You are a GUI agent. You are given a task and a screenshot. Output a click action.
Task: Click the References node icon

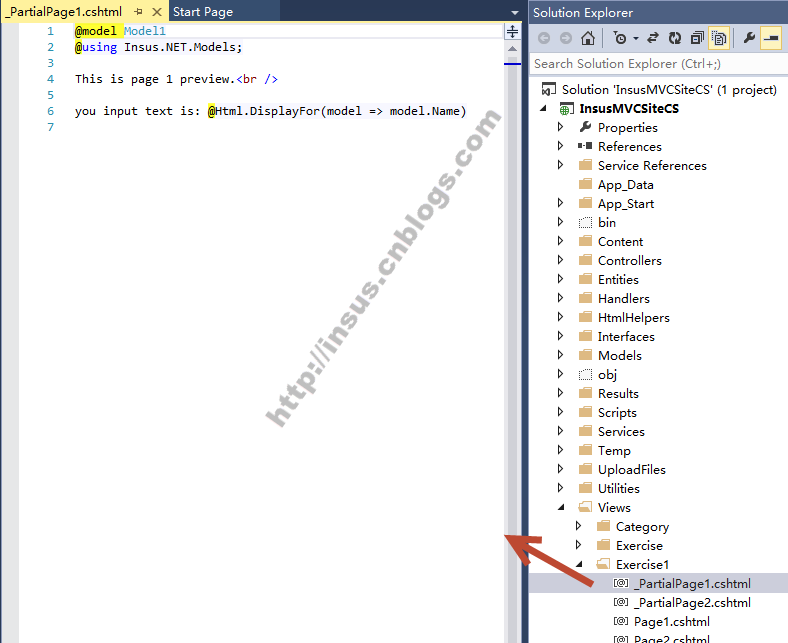[x=585, y=146]
